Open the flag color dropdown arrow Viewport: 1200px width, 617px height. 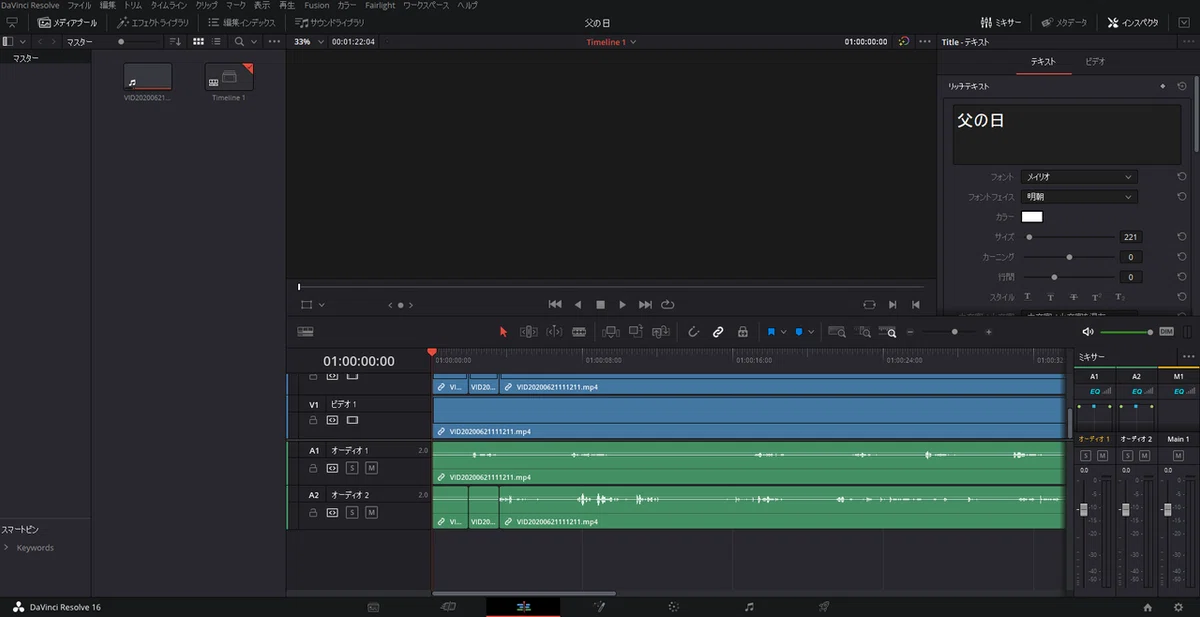coord(783,332)
